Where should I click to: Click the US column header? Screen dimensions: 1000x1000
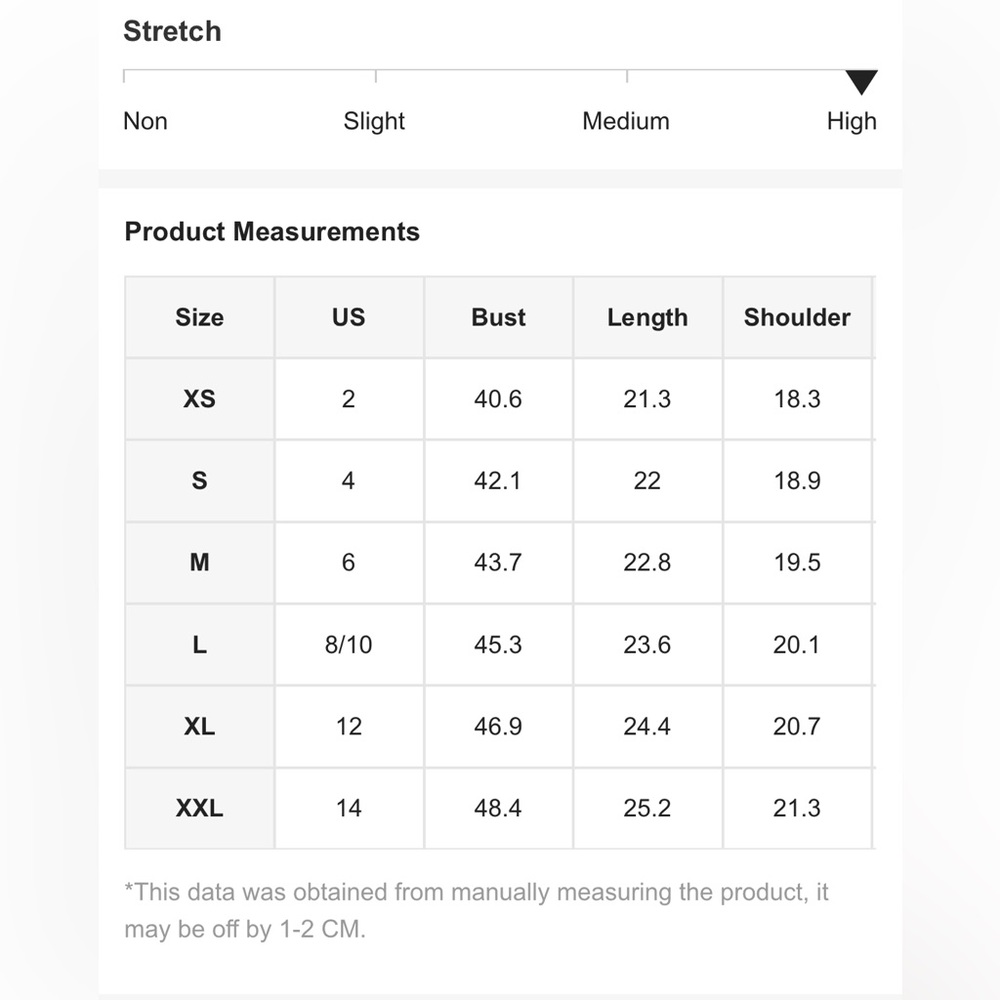click(x=348, y=317)
